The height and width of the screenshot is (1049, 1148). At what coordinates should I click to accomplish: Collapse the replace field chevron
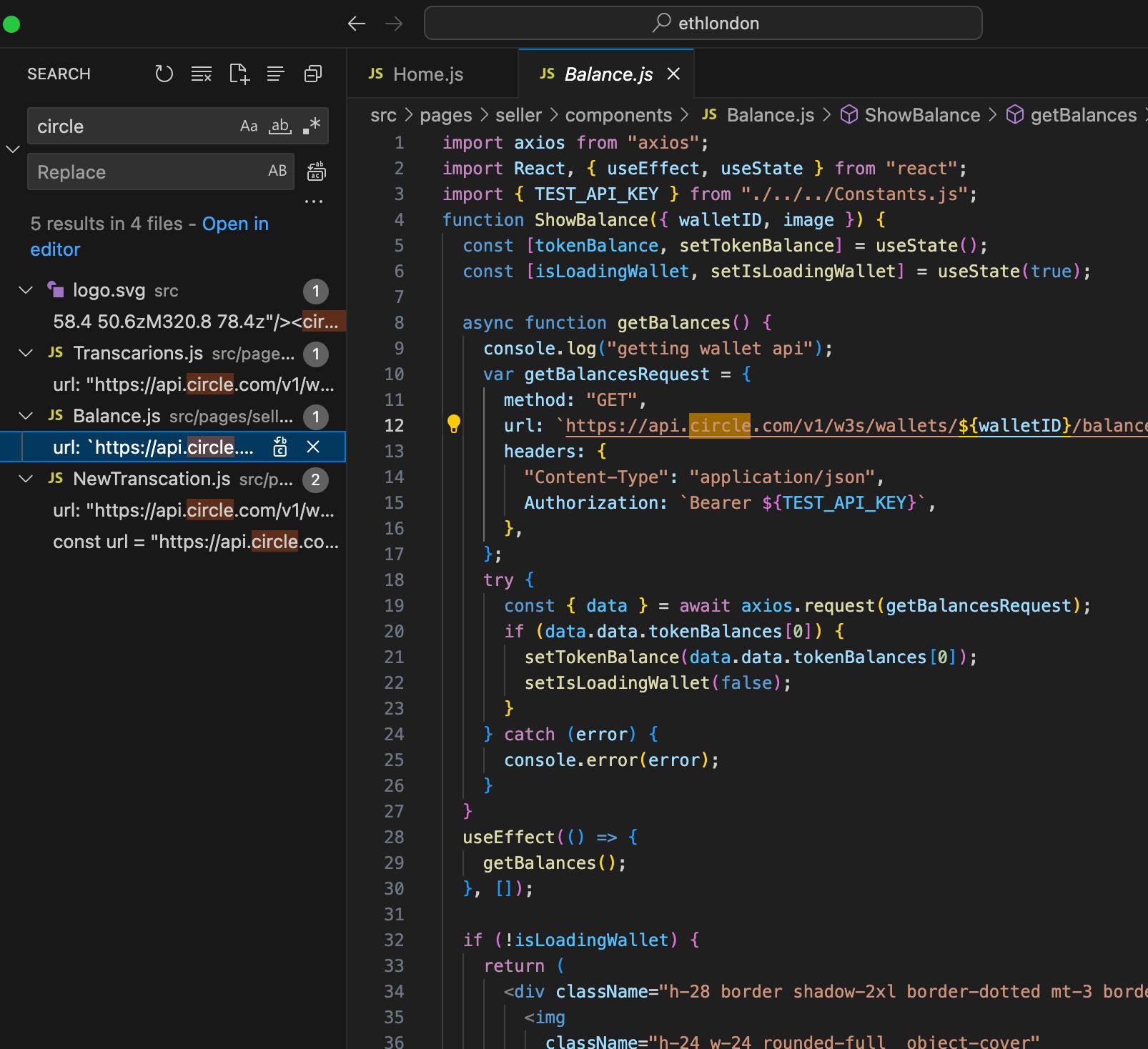pos(13,149)
